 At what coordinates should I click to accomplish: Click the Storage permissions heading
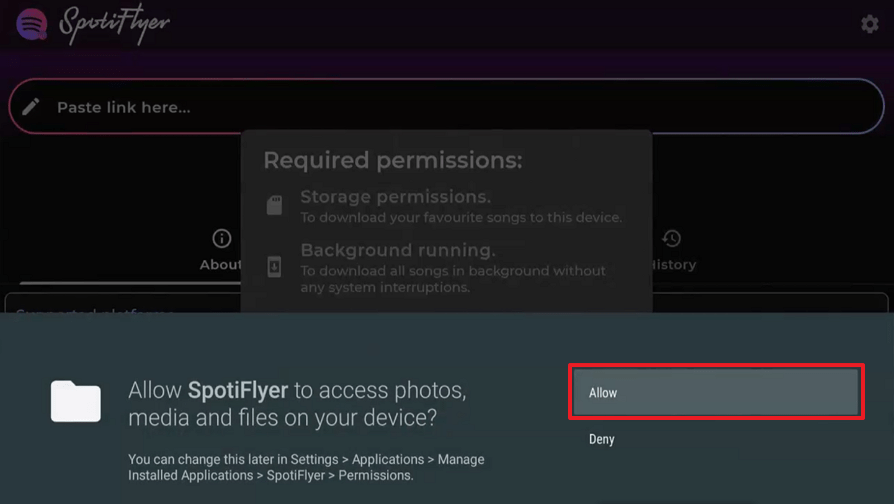tap(396, 197)
